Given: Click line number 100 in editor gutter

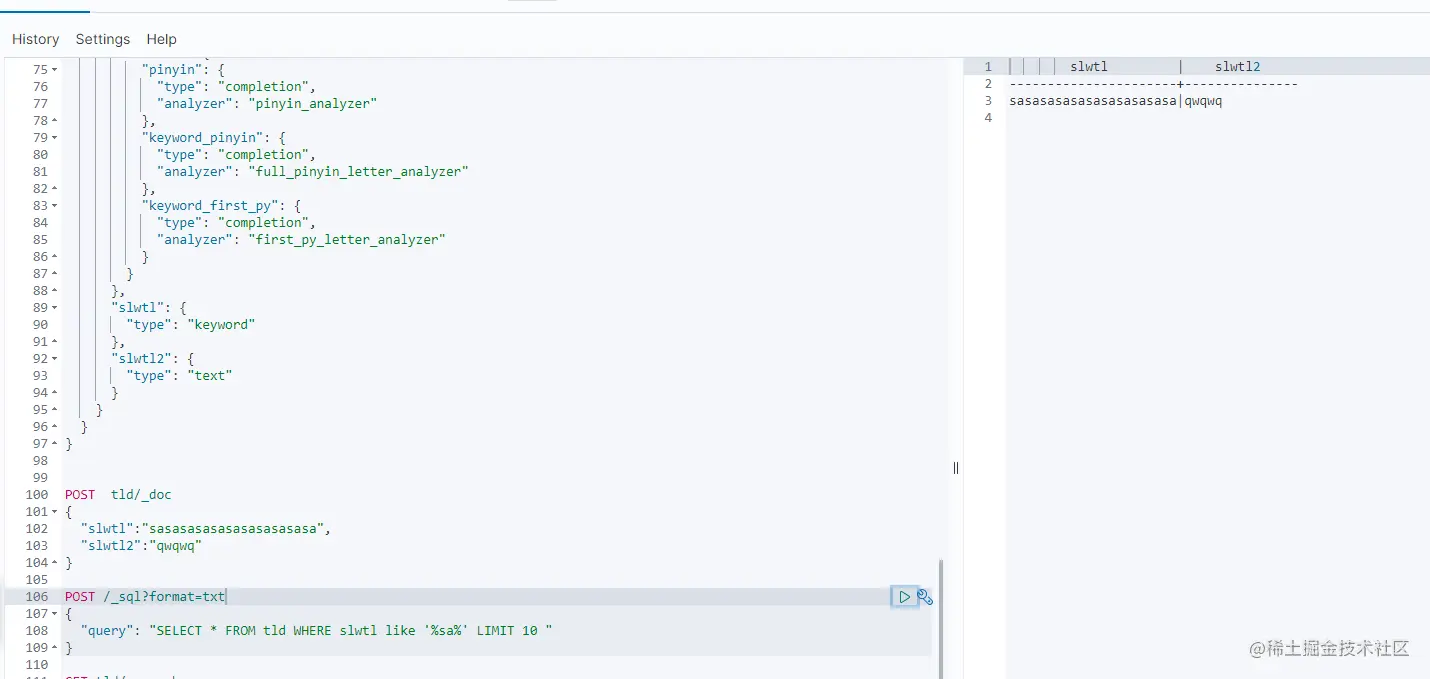Looking at the screenshot, I should pyautogui.click(x=37, y=495).
